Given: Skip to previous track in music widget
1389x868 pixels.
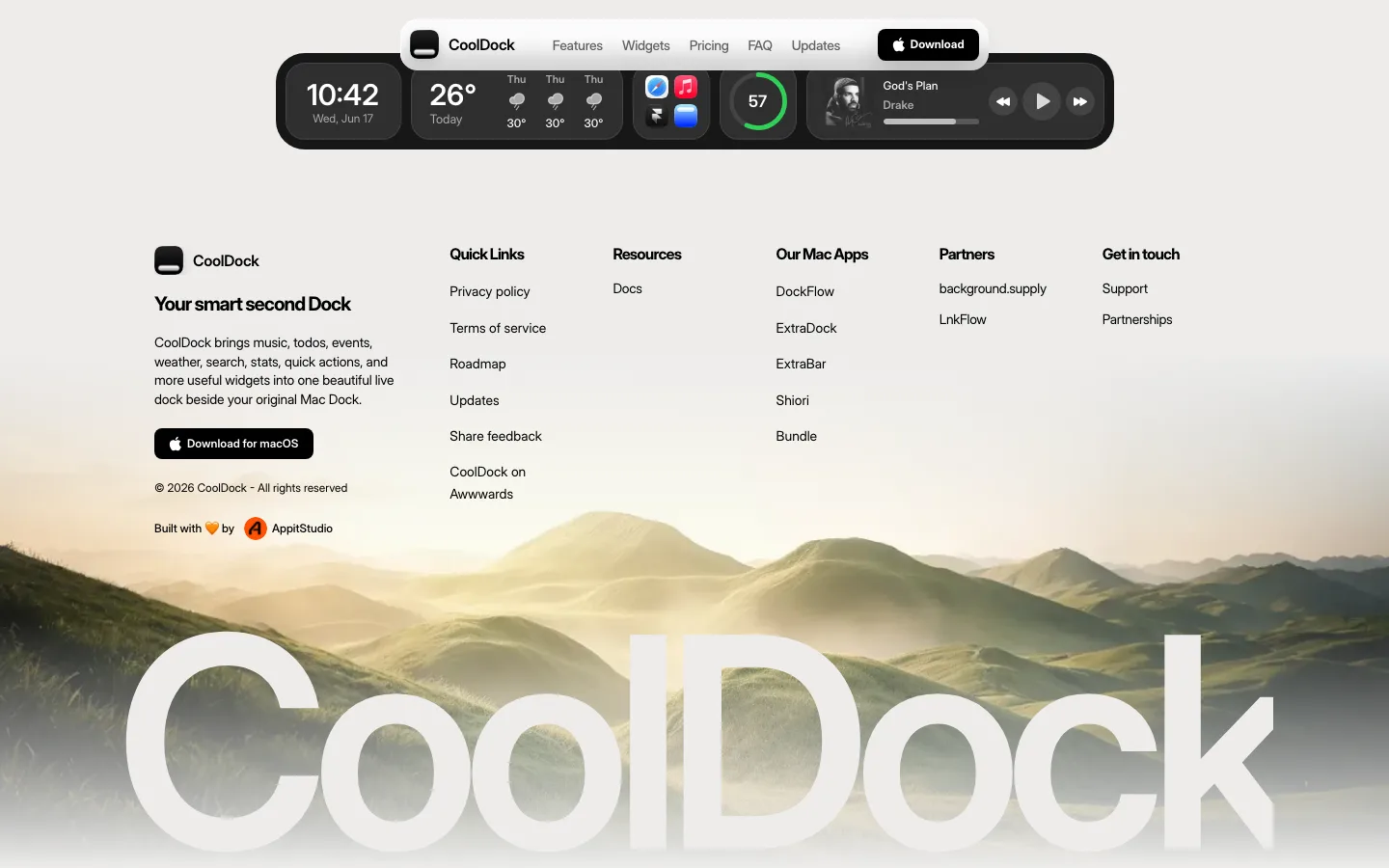Looking at the screenshot, I should click(1003, 101).
